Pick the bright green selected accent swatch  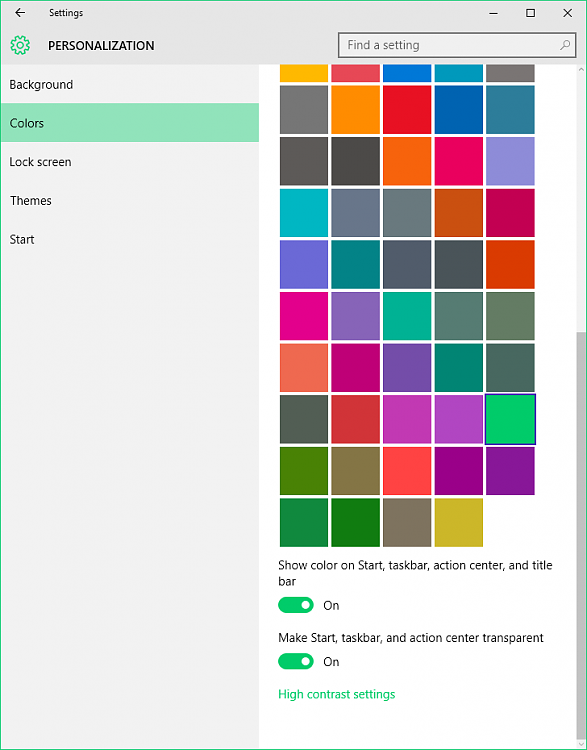510,419
